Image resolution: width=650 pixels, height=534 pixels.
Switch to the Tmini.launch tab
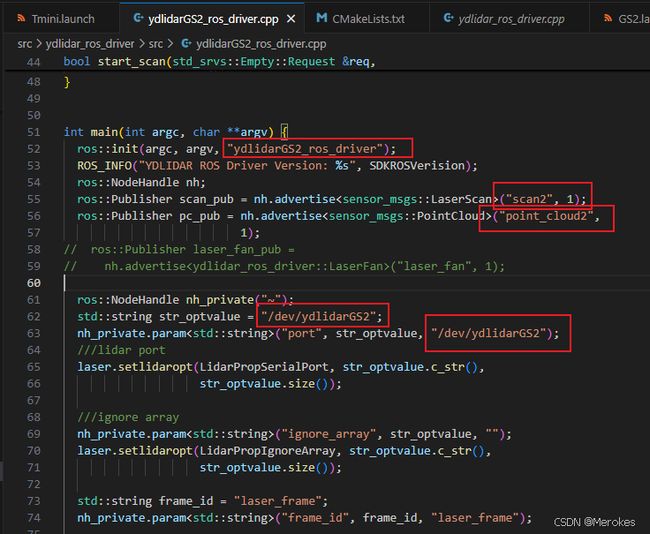pos(62,19)
